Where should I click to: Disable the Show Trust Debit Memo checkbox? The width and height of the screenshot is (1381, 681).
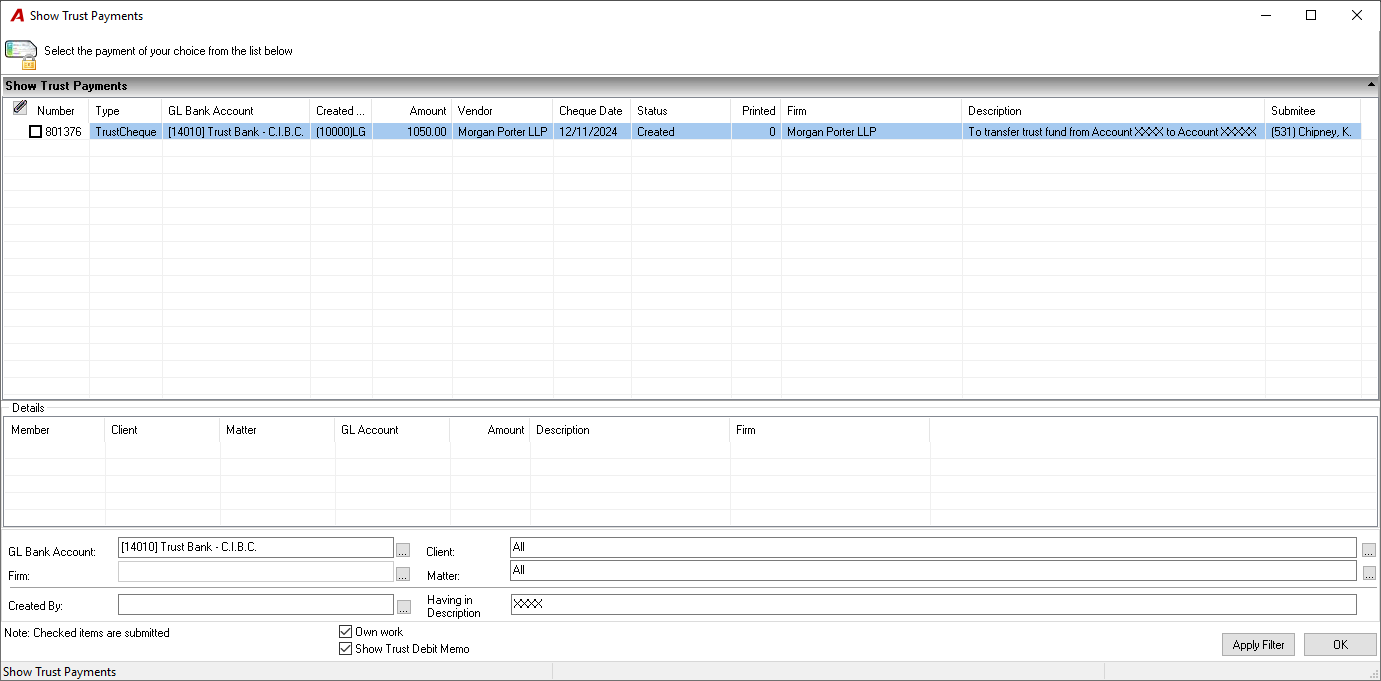pyautogui.click(x=346, y=649)
